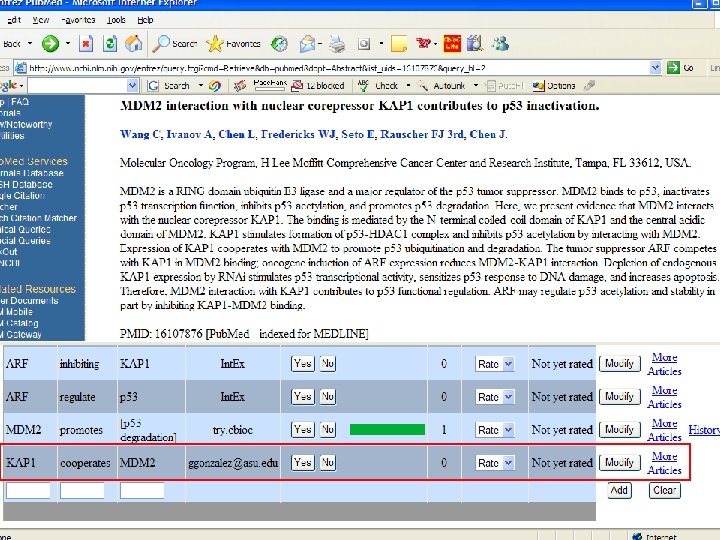Screen dimensions: 720x540
Task: Run spell Check from Google toolbar
Action: click(x=378, y=85)
